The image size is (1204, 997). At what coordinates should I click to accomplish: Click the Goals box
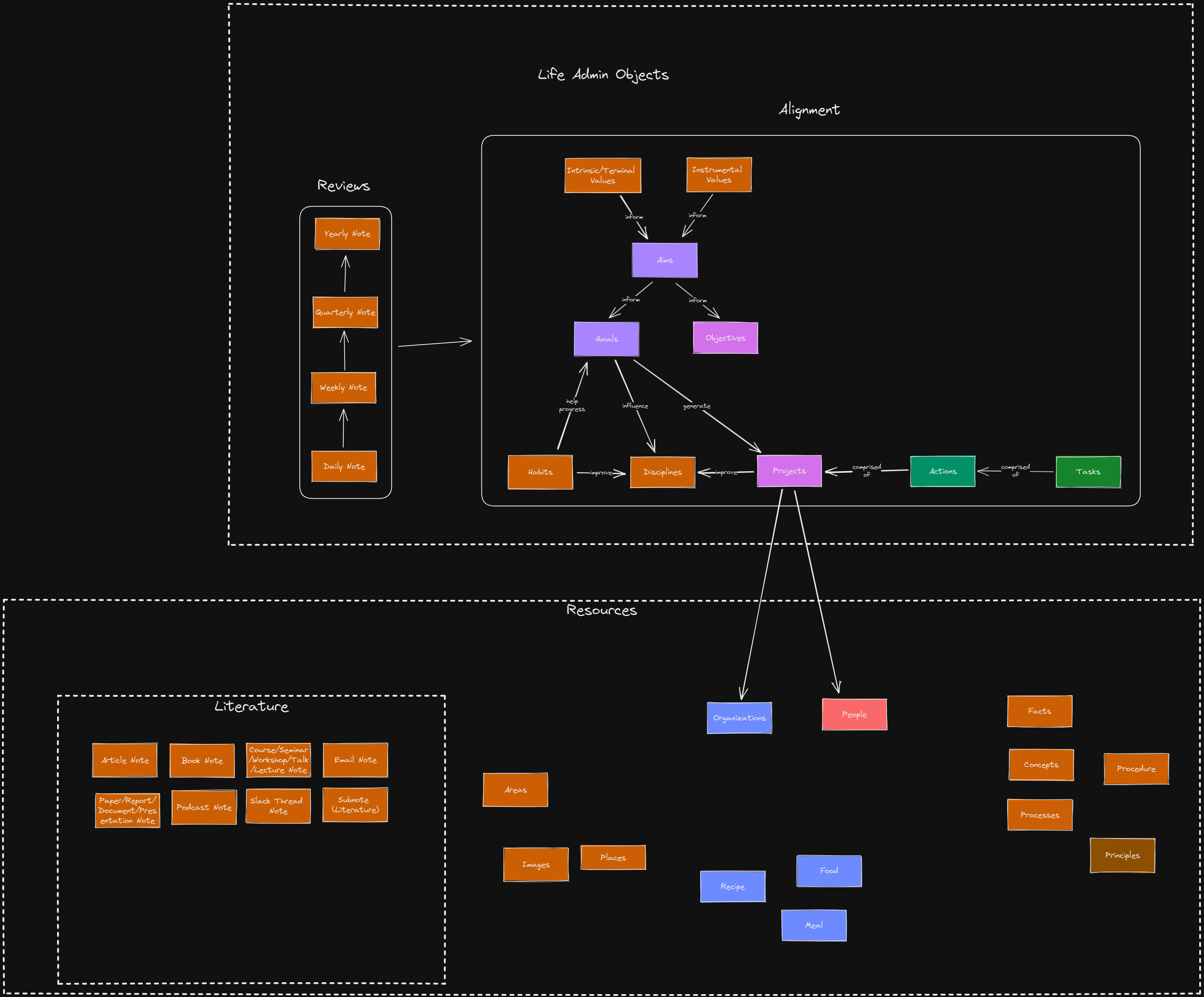tap(606, 338)
